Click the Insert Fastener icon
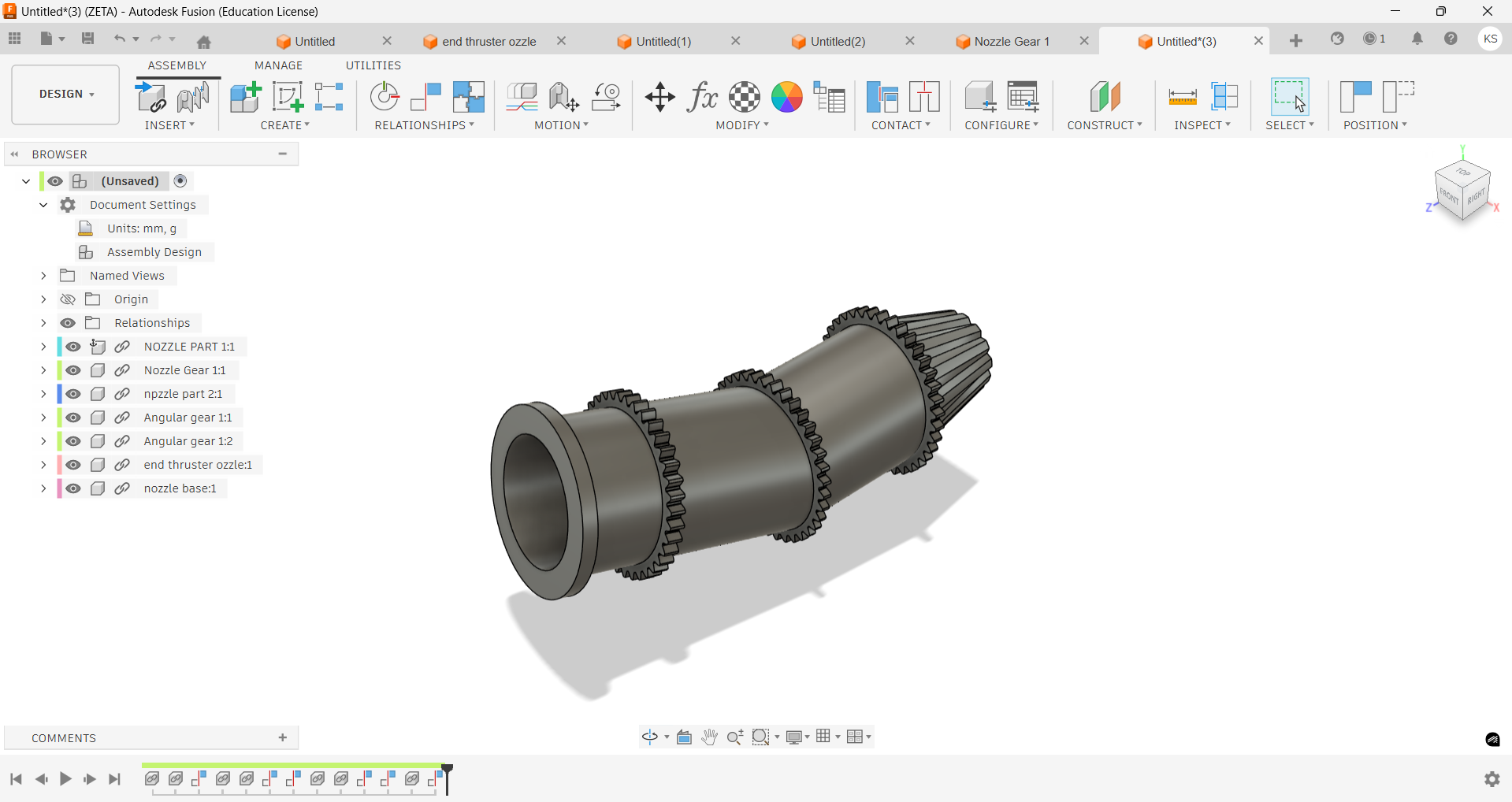The image size is (1512, 802). tap(193, 98)
